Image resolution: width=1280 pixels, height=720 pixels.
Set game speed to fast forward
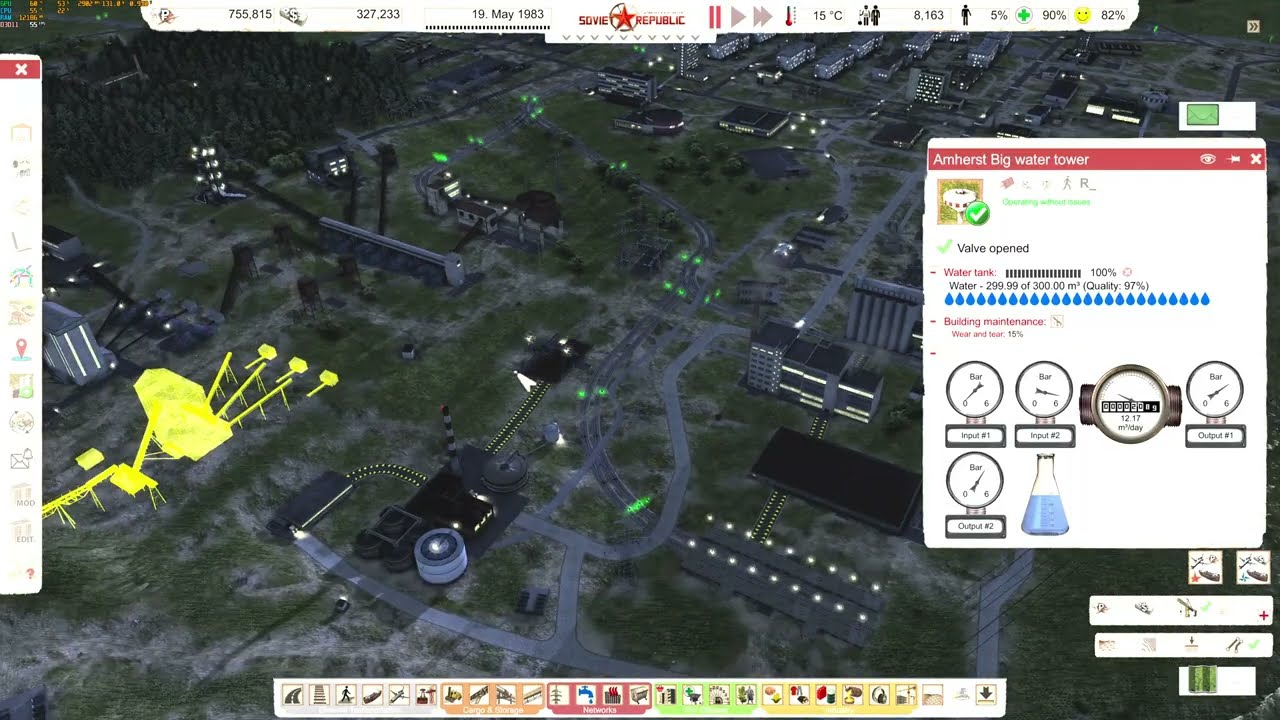click(x=763, y=16)
